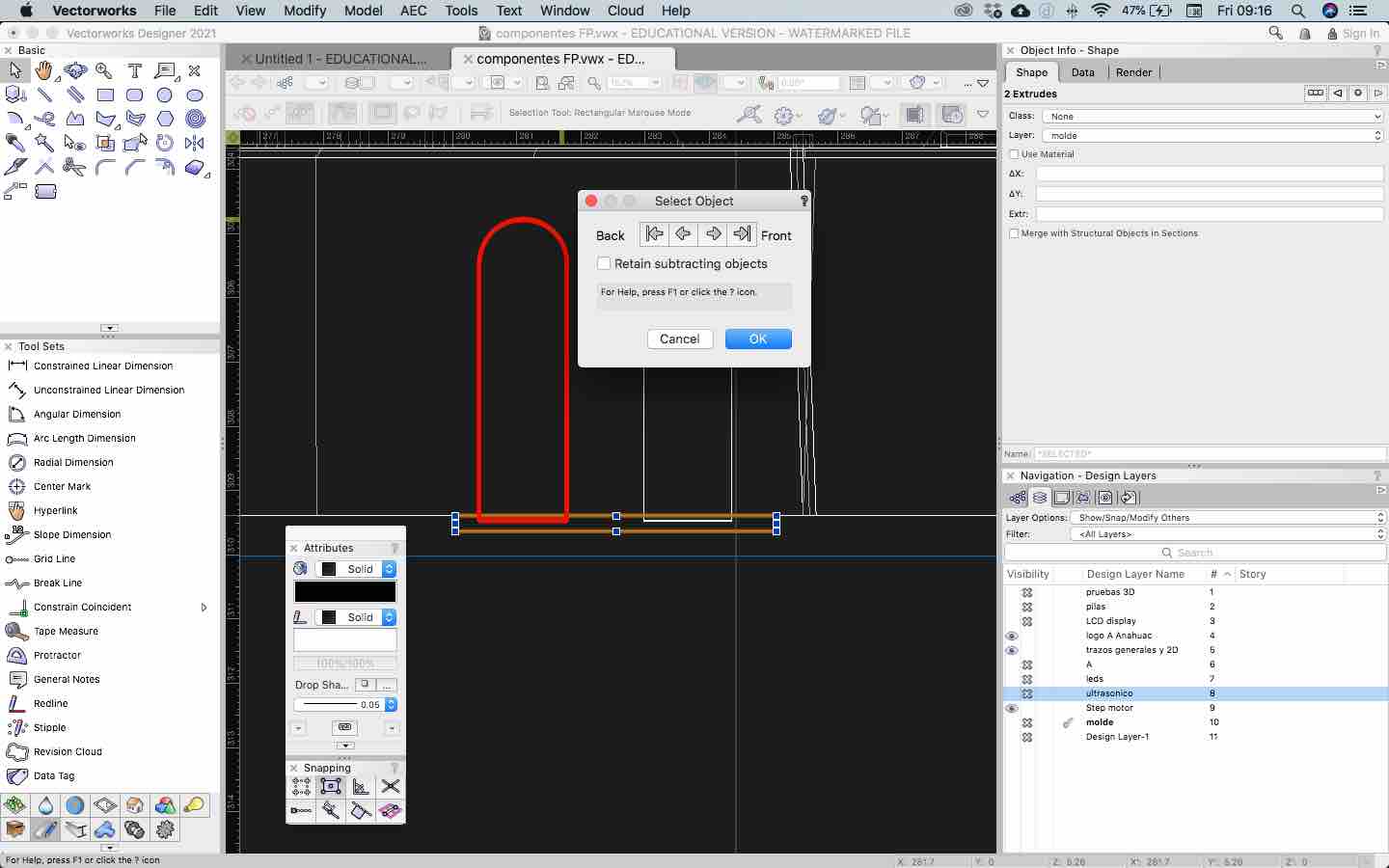Toggle Merge with Structural Objects in Sections
The width and height of the screenshot is (1389, 868).
click(x=1014, y=233)
